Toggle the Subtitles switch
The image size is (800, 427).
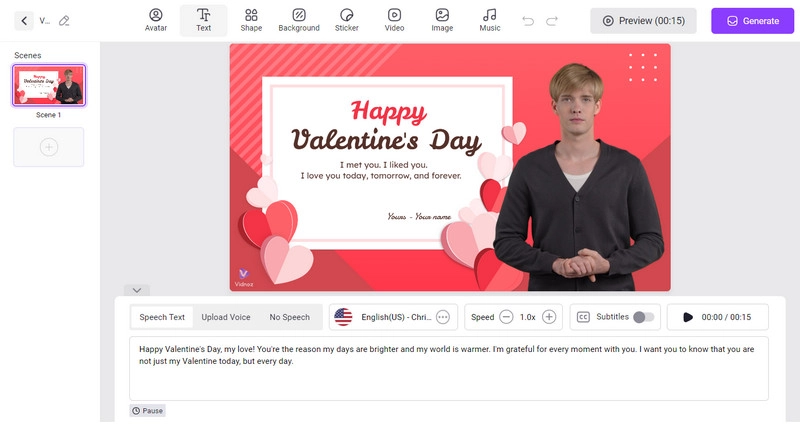(644, 317)
